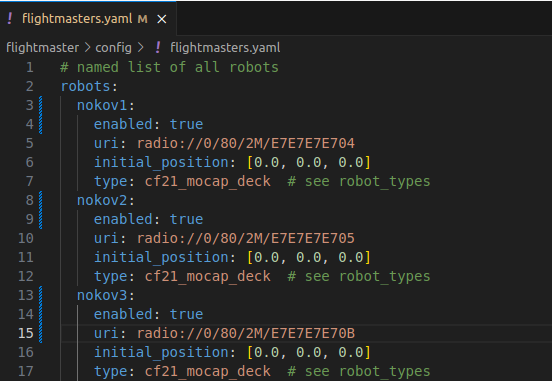
Task: Place cursor on the nokov1 key
Action: [x=102, y=105]
